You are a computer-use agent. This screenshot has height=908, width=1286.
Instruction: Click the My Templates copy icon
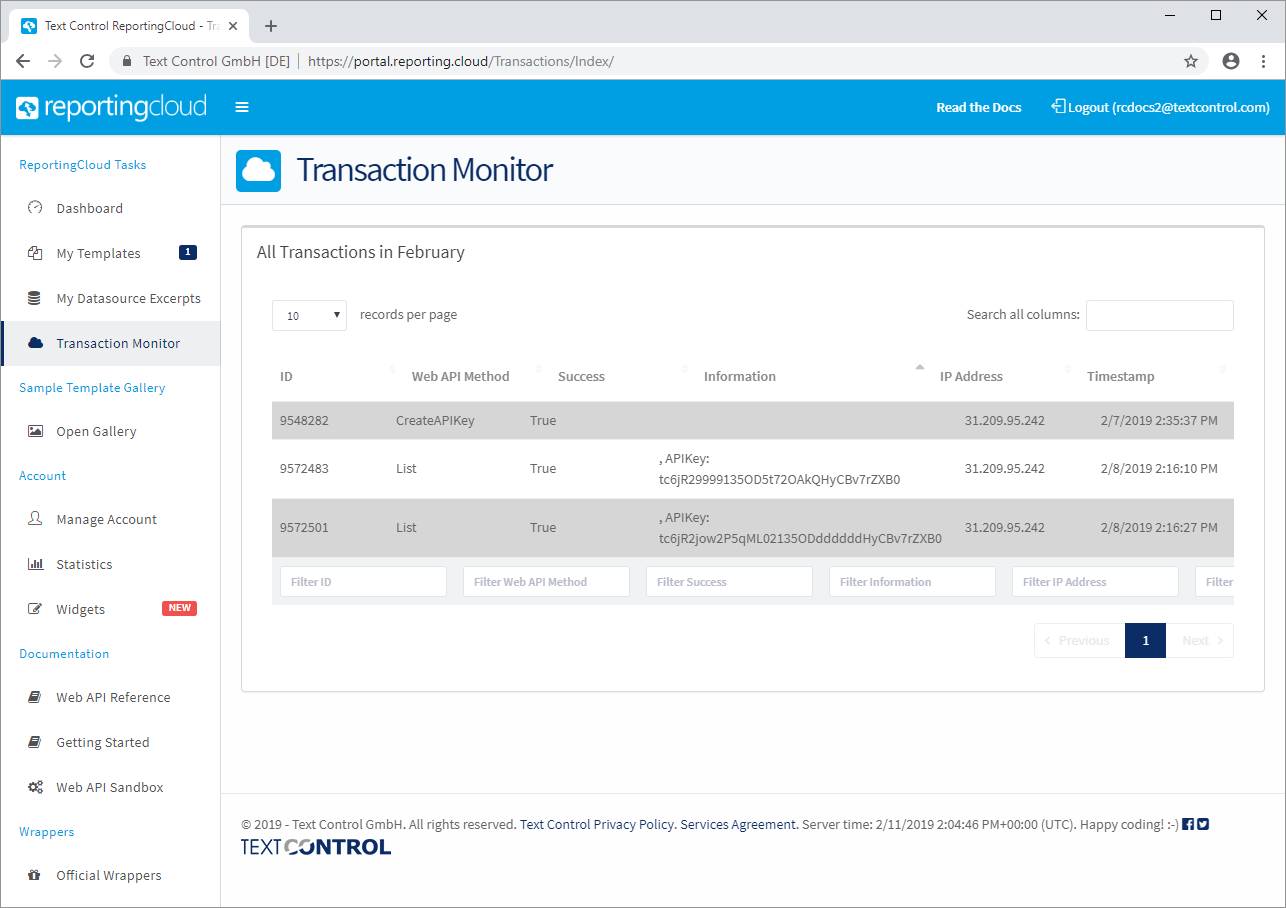coord(35,253)
